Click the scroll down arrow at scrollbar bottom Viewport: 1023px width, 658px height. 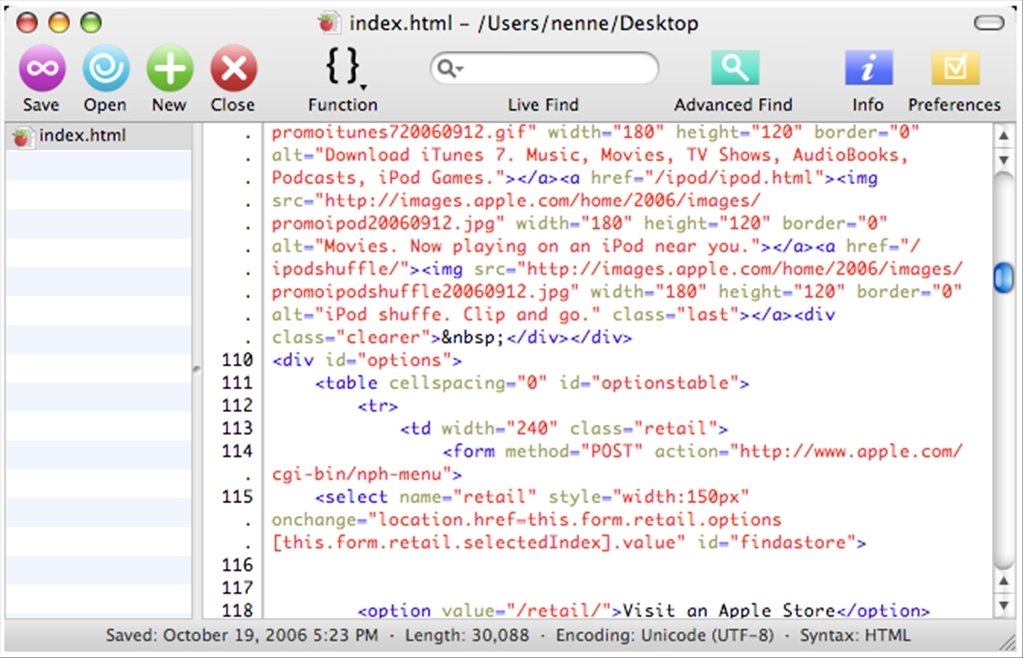[1003, 605]
